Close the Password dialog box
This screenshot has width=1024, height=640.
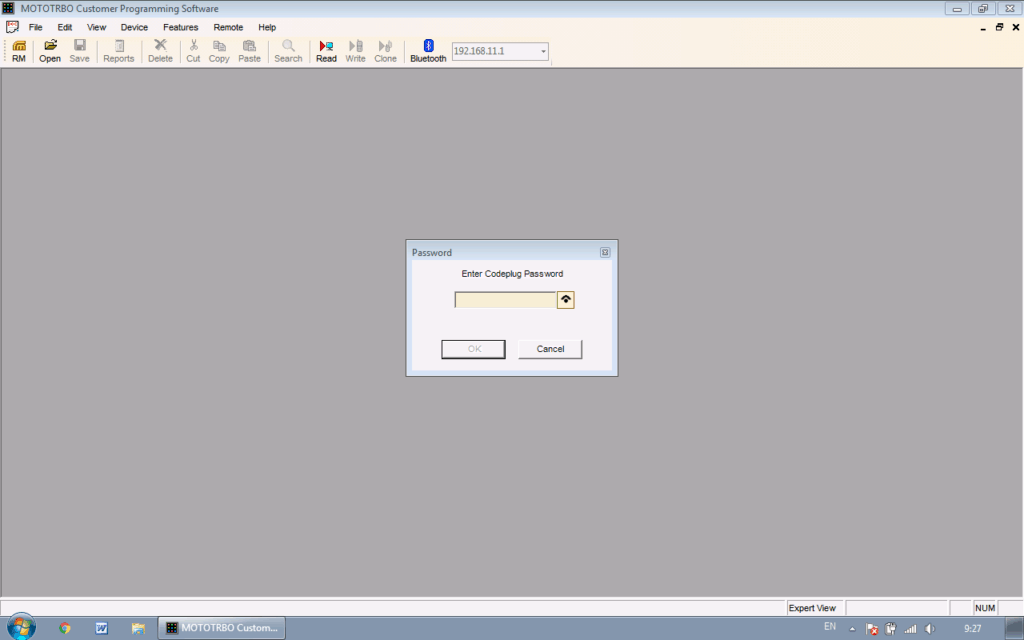pyautogui.click(x=605, y=253)
